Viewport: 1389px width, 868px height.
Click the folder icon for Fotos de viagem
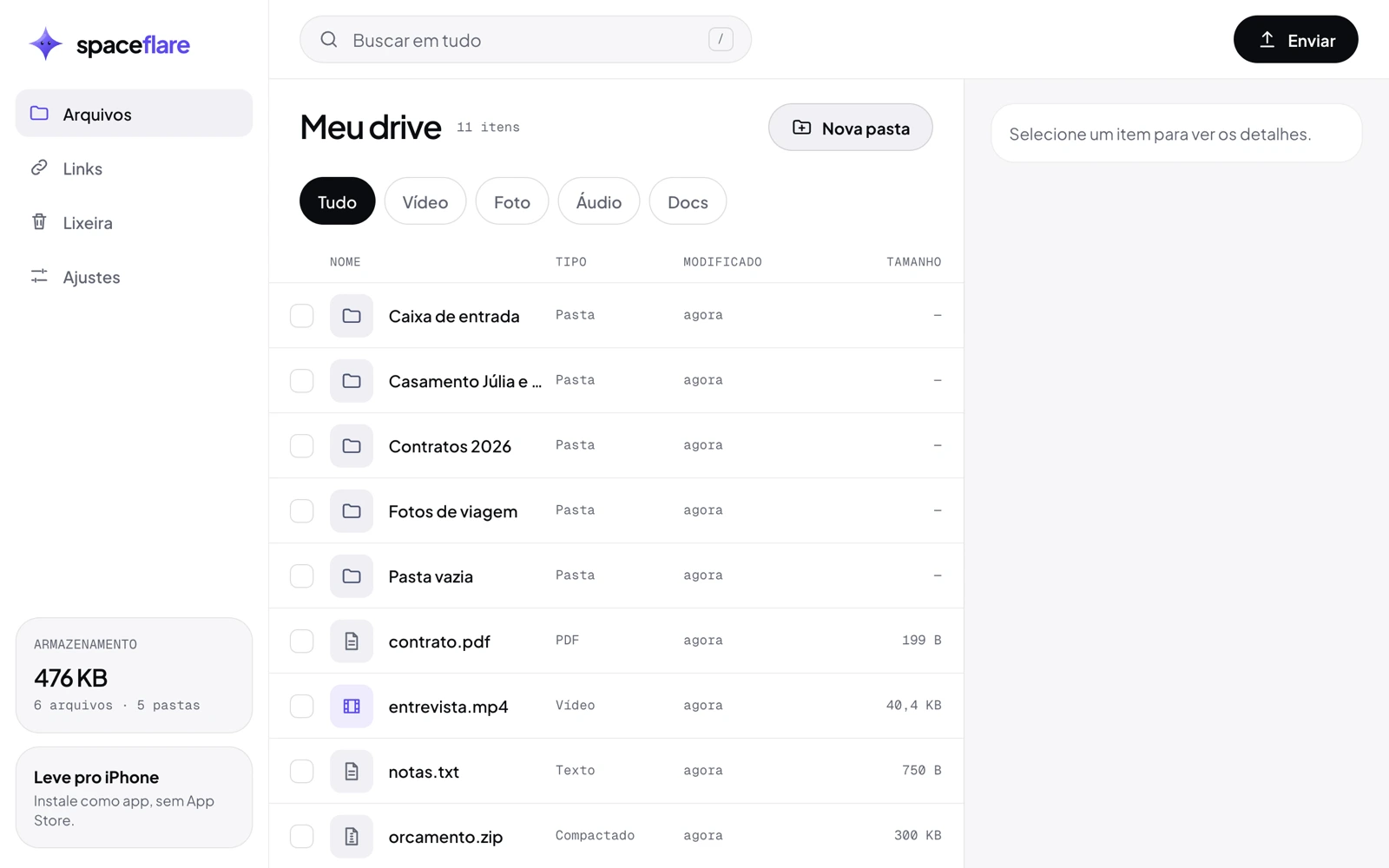(352, 511)
